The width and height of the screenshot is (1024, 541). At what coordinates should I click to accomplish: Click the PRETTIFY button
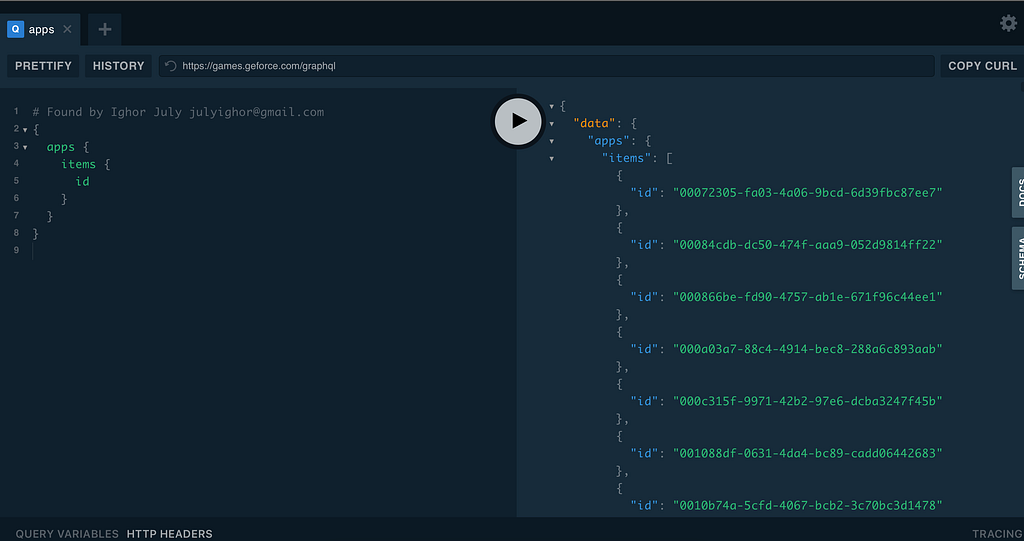[x=43, y=66]
